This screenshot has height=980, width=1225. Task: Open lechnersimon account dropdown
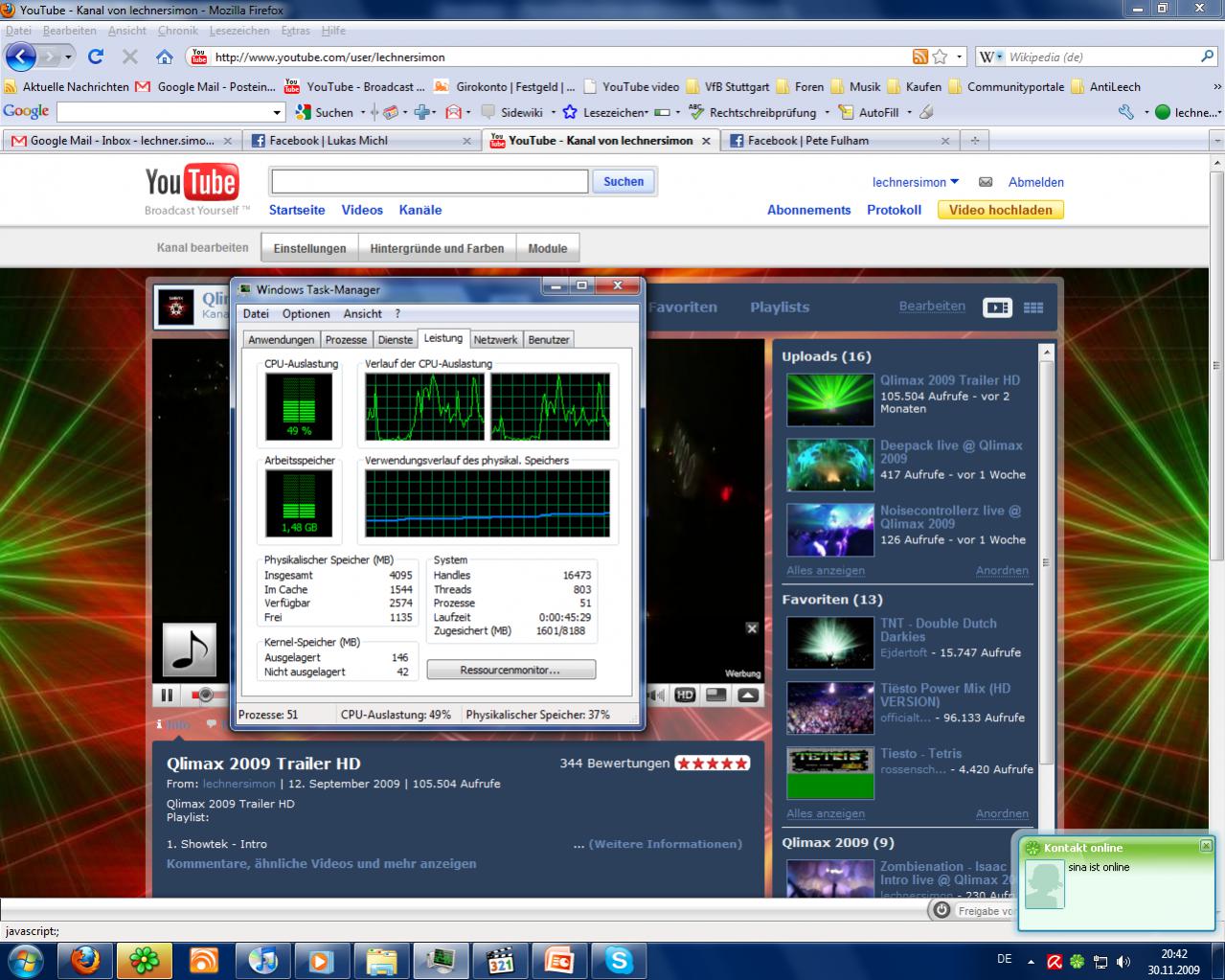pyautogui.click(x=915, y=182)
